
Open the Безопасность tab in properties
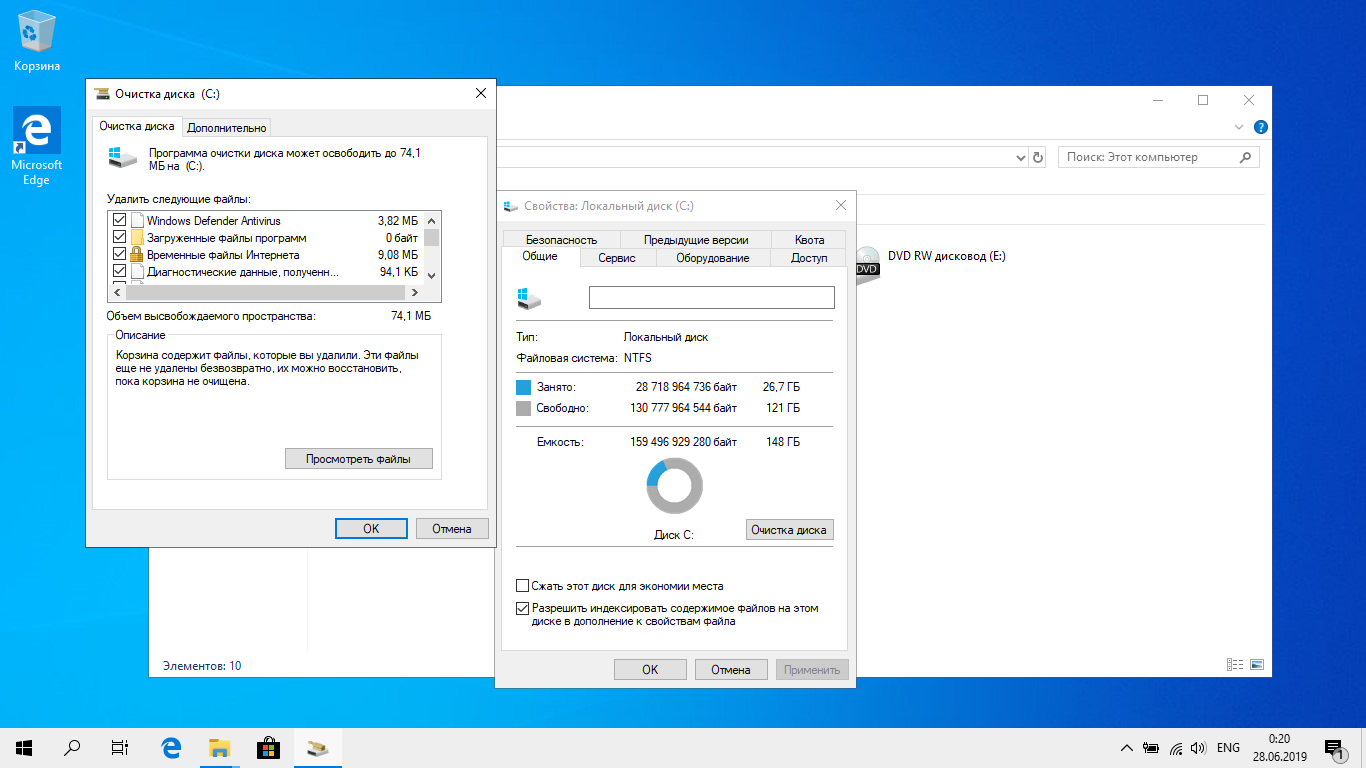pos(561,240)
